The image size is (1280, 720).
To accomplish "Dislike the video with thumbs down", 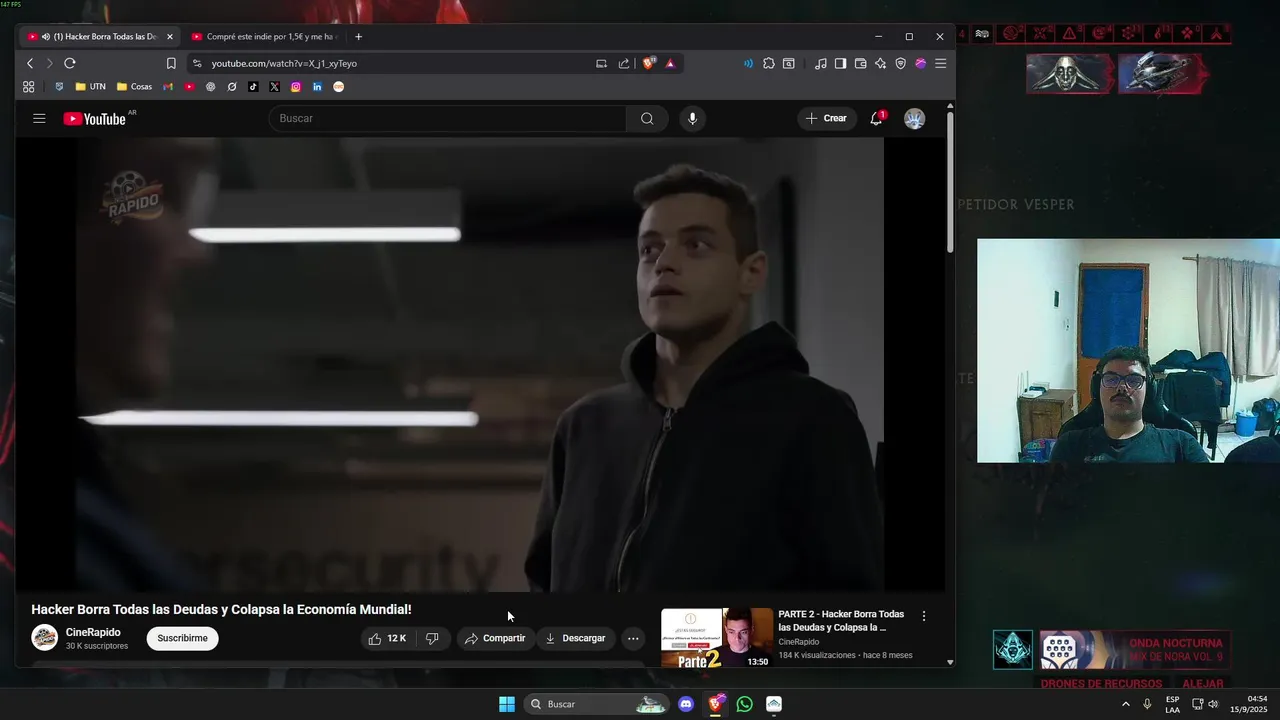I will (x=432, y=638).
